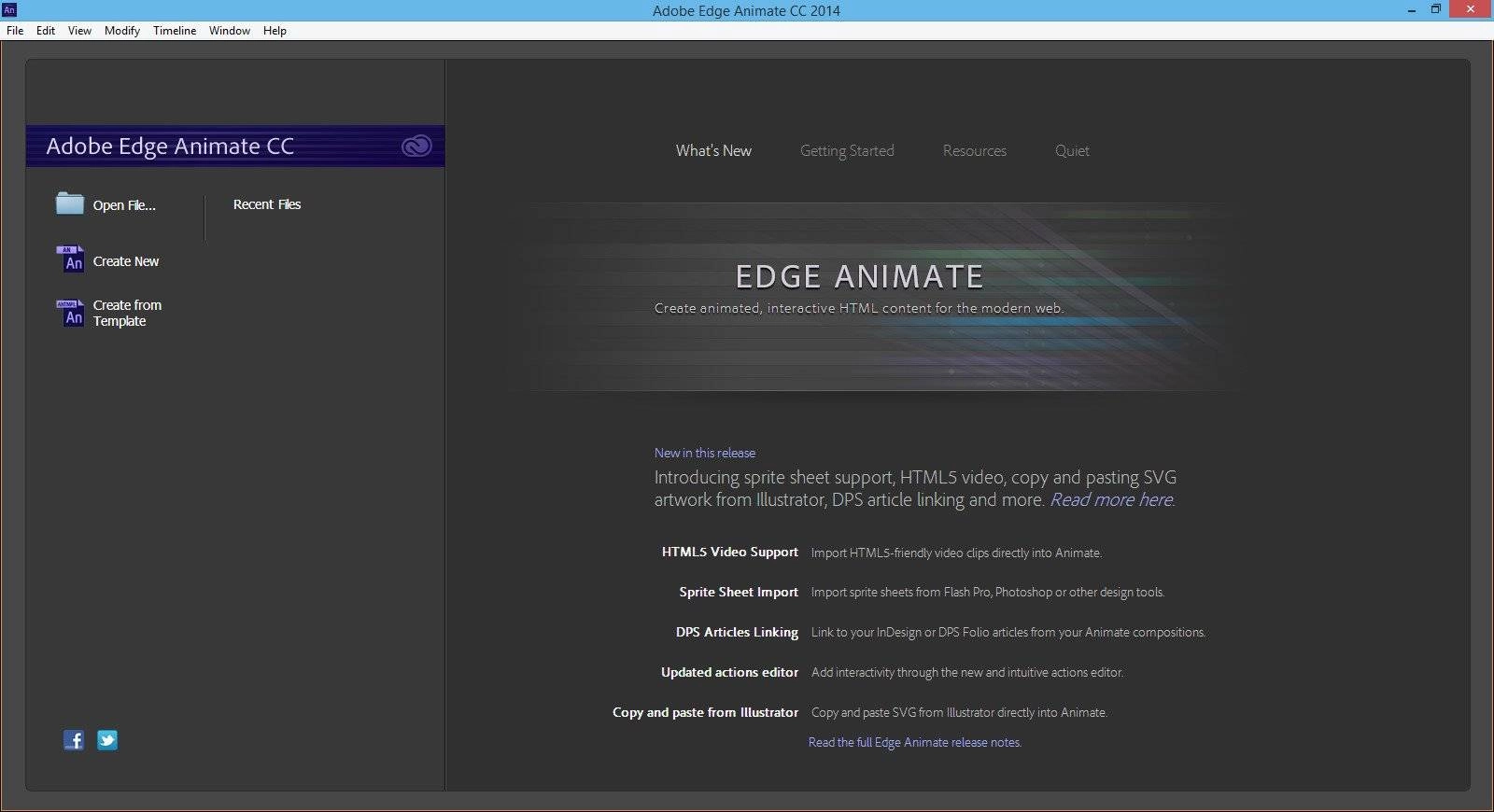Open the Timeline menu
This screenshot has width=1494, height=812.
pos(175,31)
